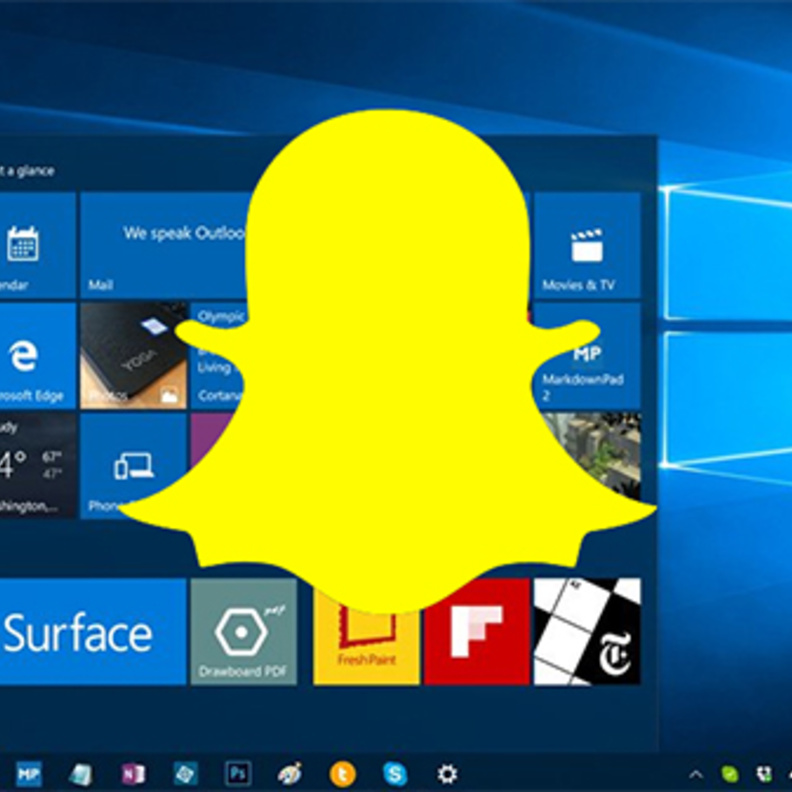Launch Movies & TV tile

point(586,246)
